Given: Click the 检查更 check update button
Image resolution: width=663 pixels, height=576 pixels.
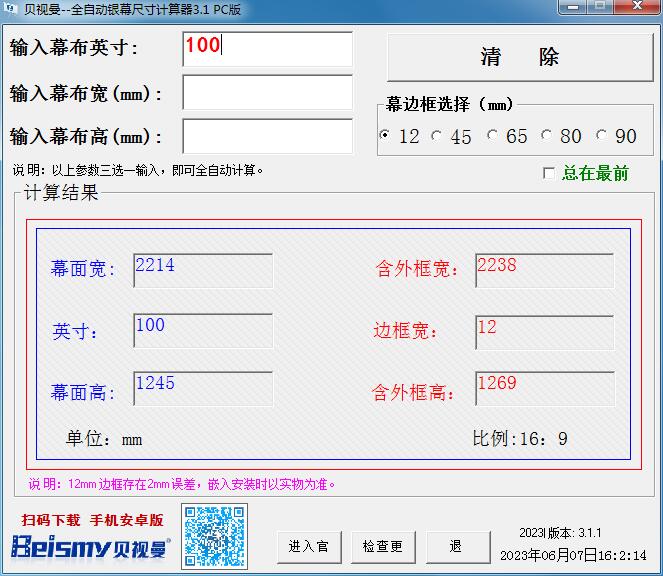Looking at the screenshot, I should tap(383, 547).
